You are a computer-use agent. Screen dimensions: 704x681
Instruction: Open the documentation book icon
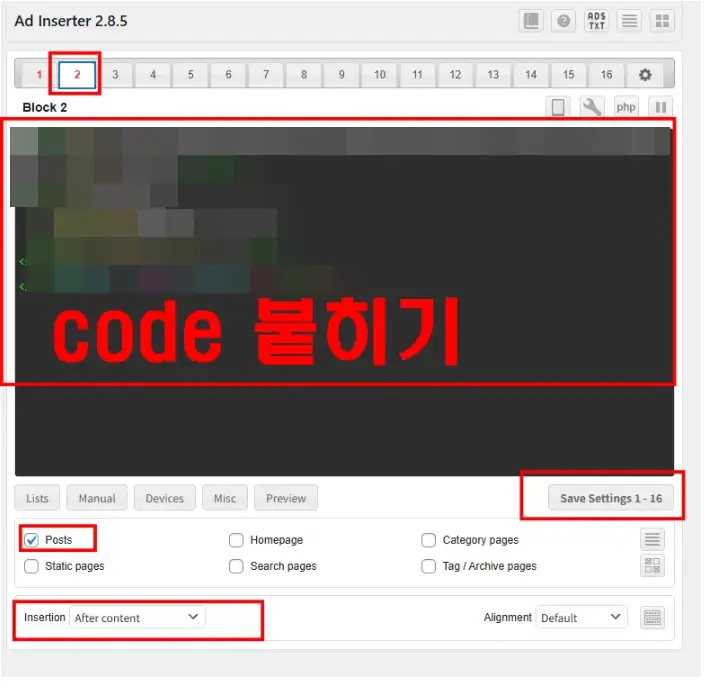(x=531, y=21)
